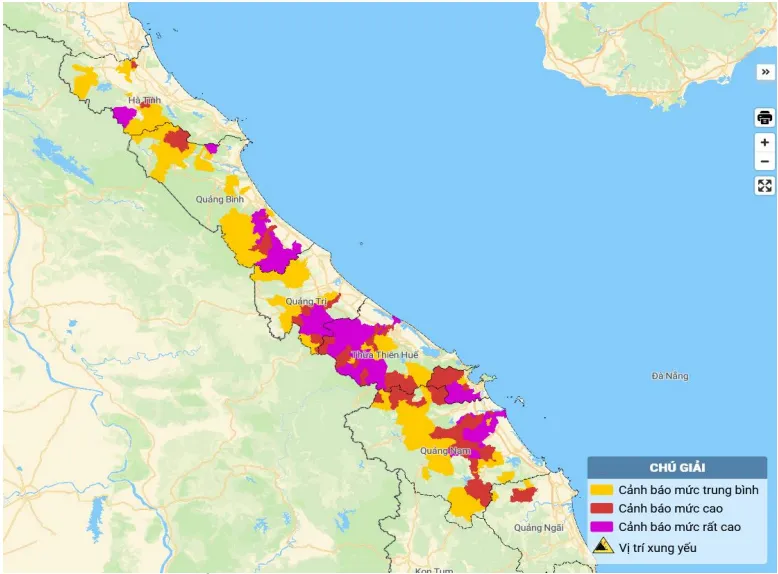Zoom out with the minus button
Screen dimensions: 778x574
[764, 162]
